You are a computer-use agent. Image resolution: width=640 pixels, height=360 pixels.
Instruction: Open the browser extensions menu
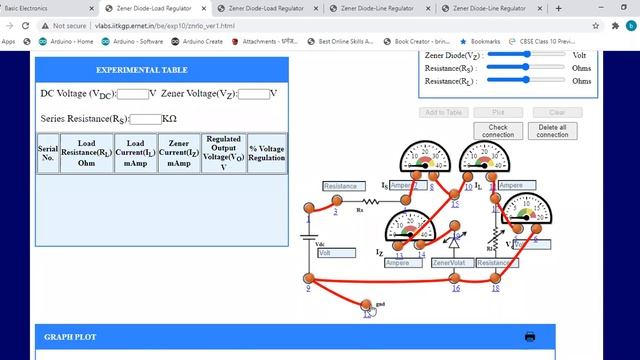point(615,26)
